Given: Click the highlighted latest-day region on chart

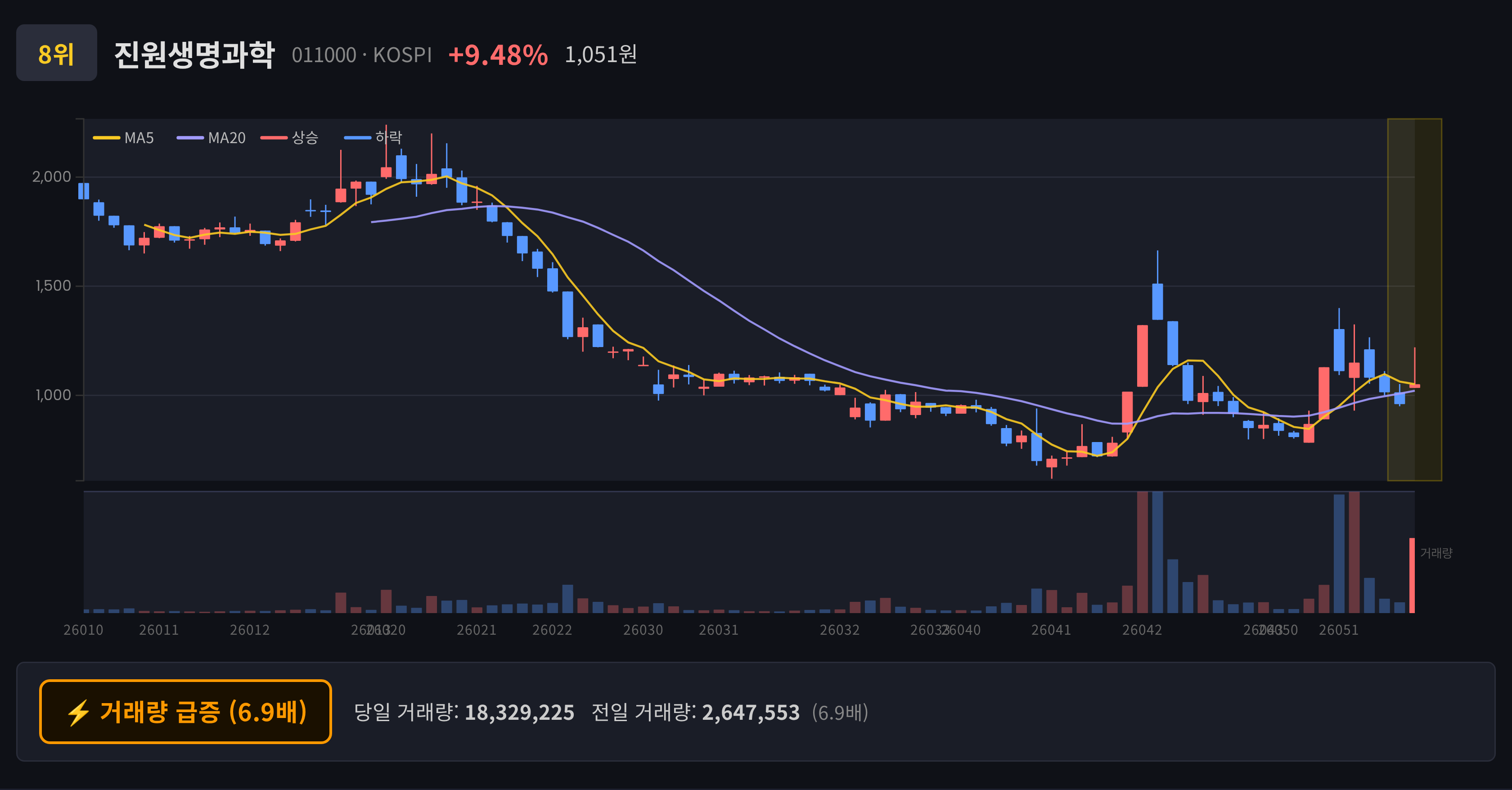Looking at the screenshot, I should pos(1414,299).
